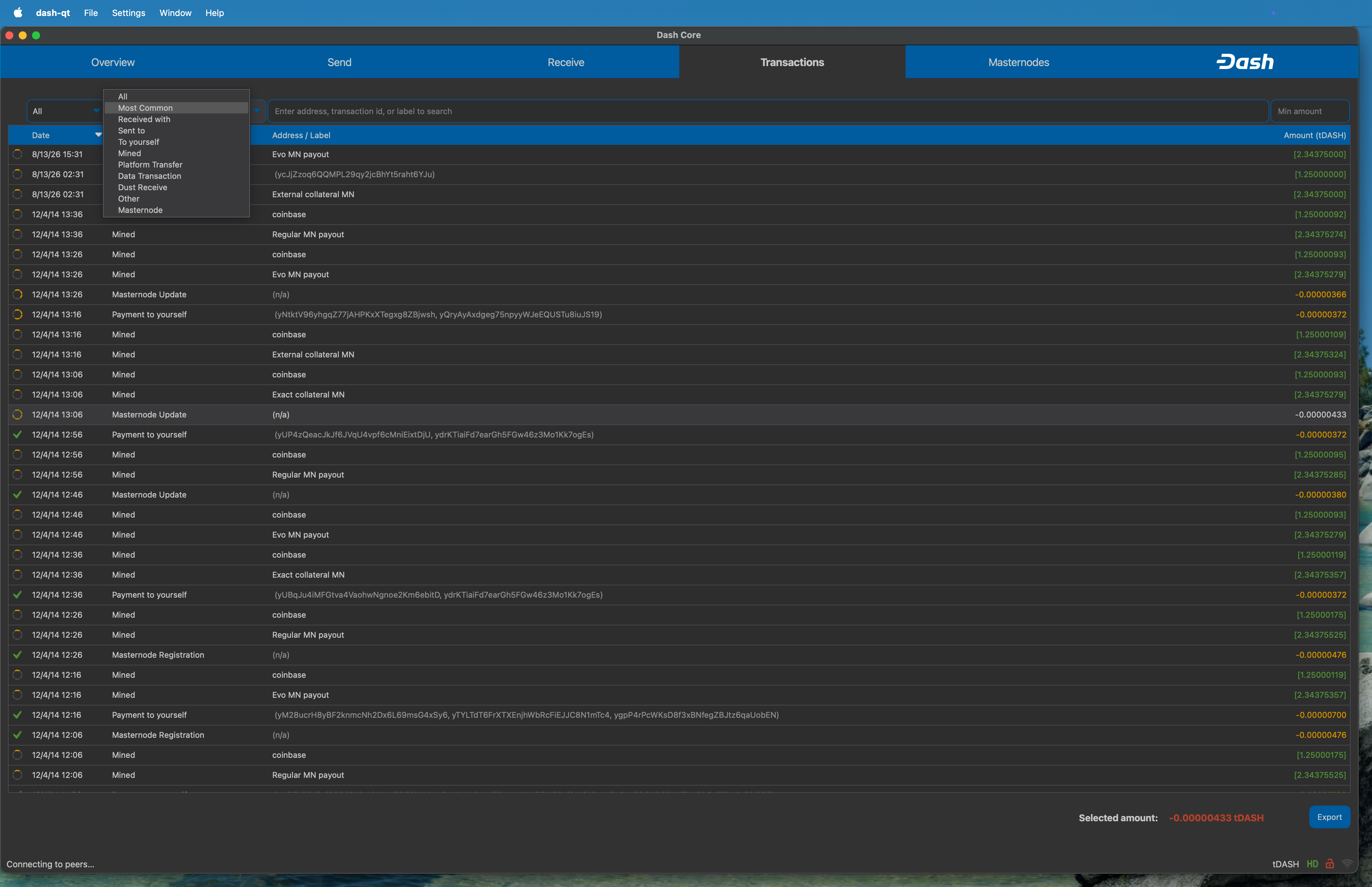1372x887 pixels.
Task: Click the transaction type filter dropdown arrow
Action: (x=257, y=110)
